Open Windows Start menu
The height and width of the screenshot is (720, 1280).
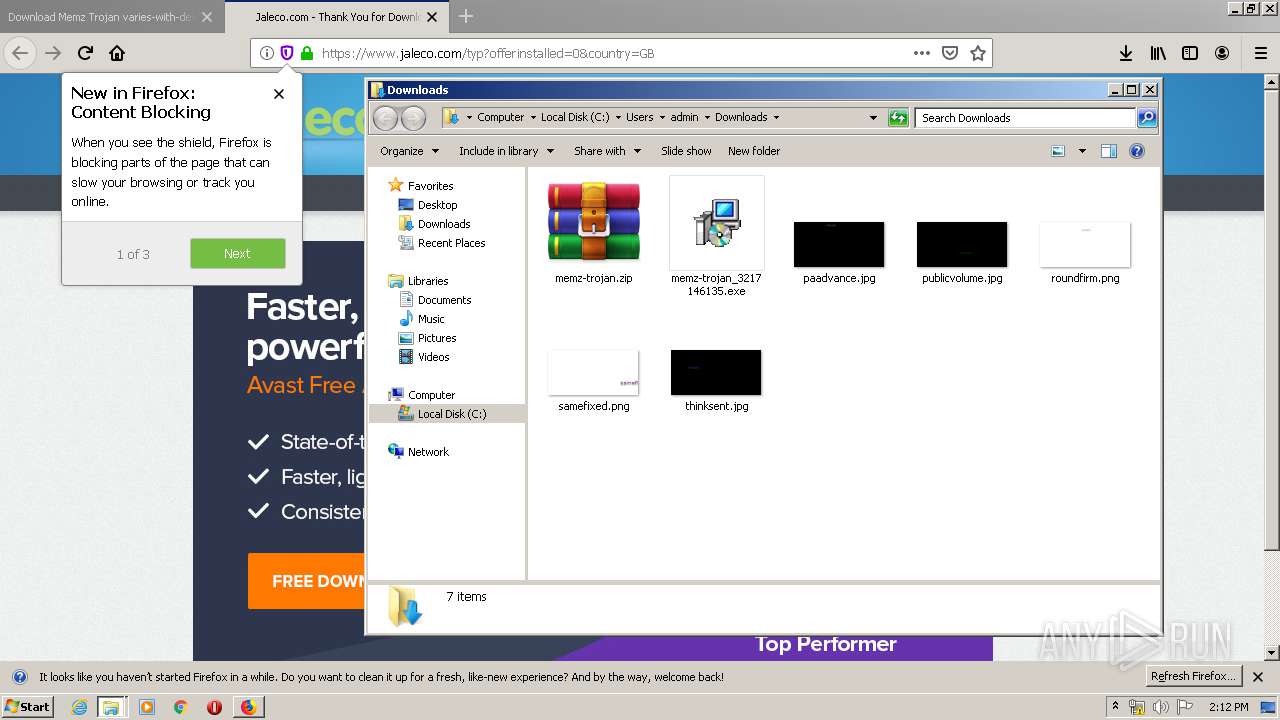pyautogui.click(x=27, y=706)
